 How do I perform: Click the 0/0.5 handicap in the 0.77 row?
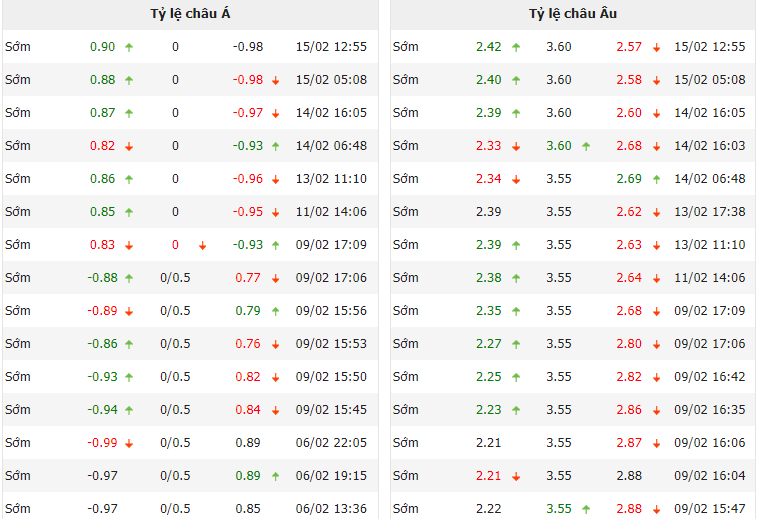(175, 278)
